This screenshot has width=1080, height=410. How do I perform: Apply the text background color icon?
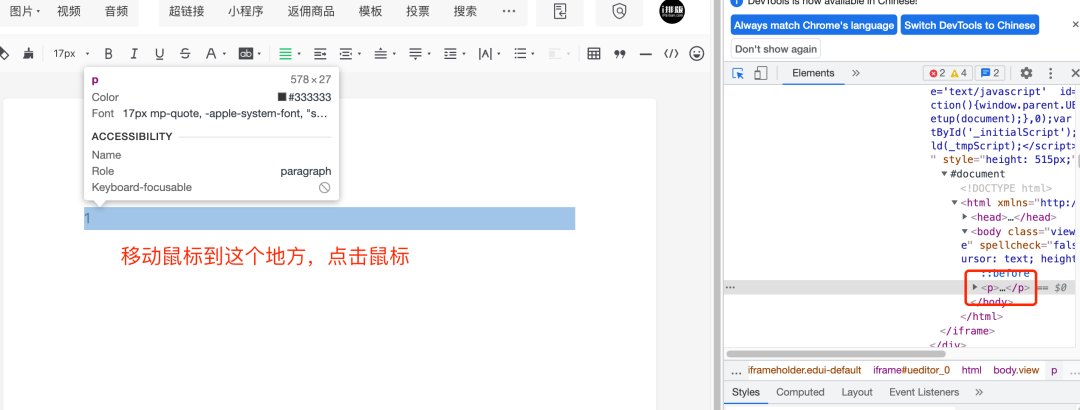245,53
